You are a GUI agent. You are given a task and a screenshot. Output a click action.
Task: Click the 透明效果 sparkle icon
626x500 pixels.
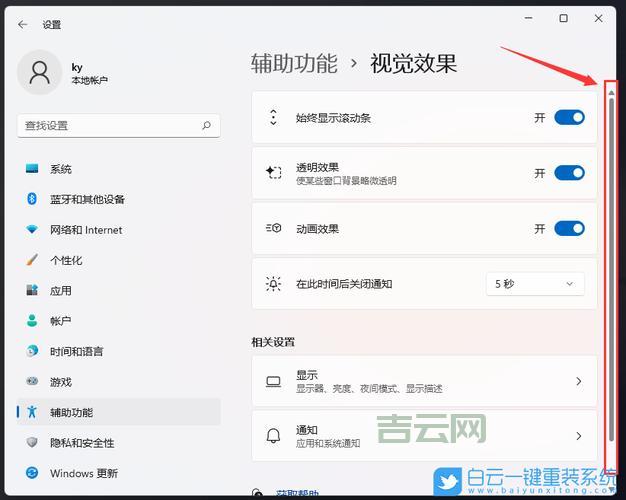point(273,173)
